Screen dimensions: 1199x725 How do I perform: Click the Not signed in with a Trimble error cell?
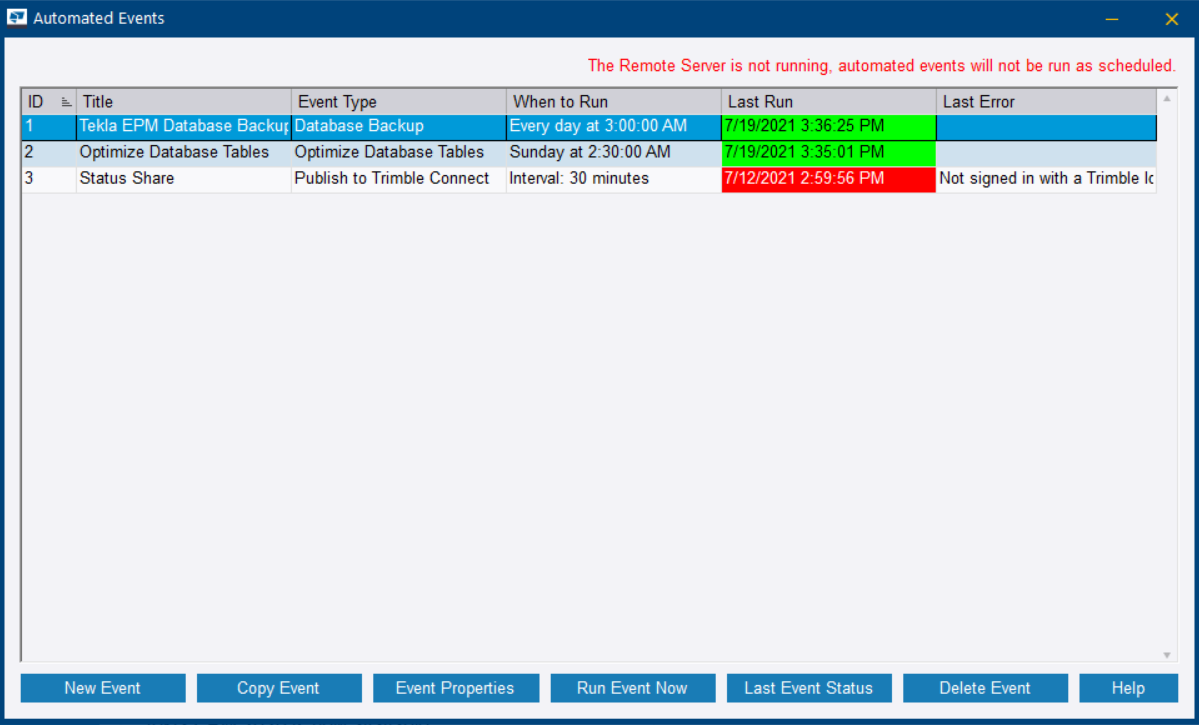coord(1046,179)
